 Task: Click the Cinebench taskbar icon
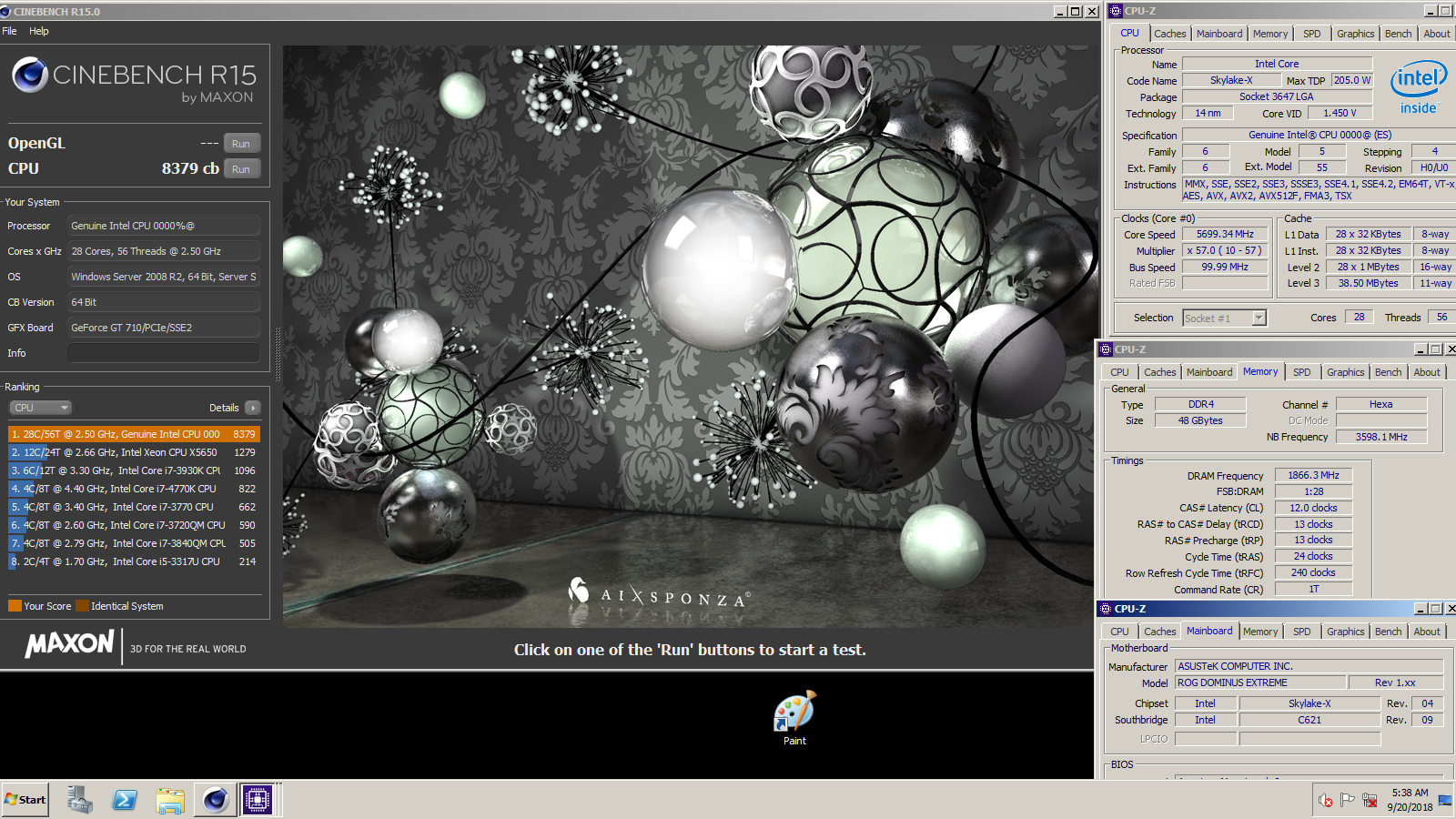point(215,800)
